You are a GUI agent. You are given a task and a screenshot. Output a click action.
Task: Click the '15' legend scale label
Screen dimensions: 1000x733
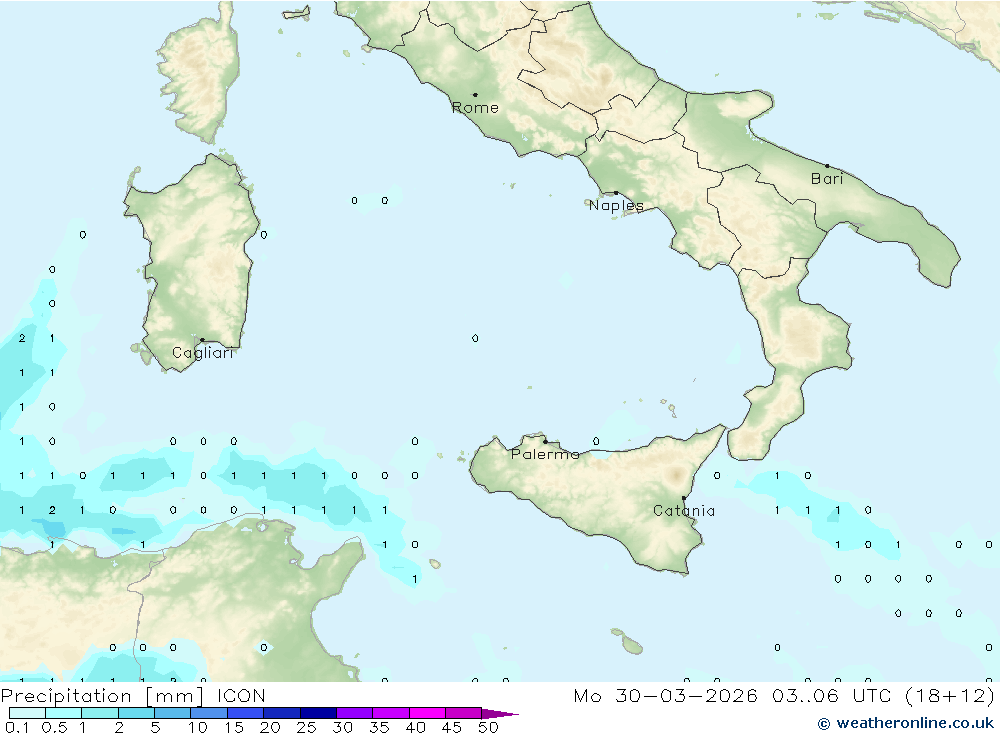234,727
